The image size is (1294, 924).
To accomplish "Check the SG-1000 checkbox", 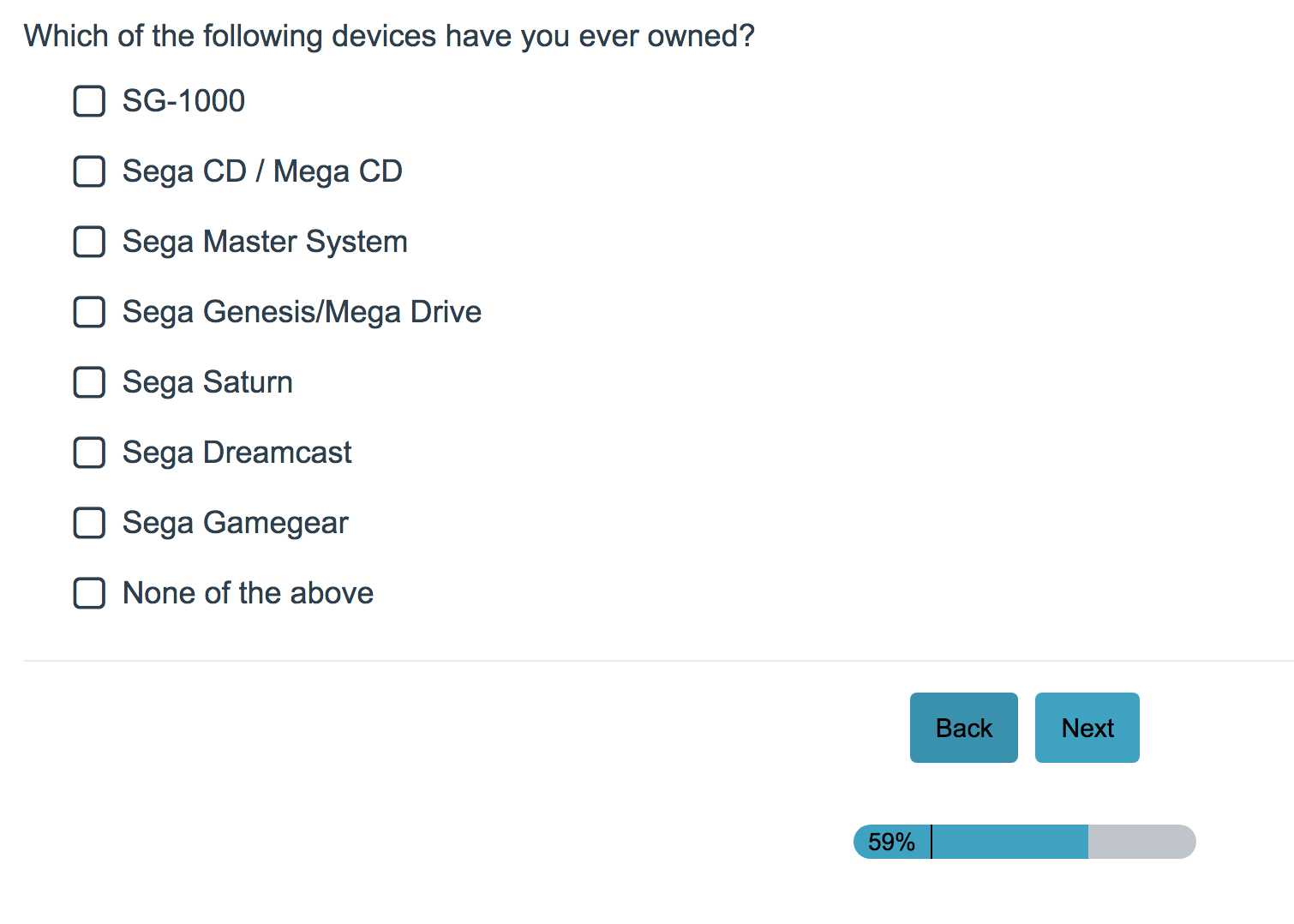I will [x=89, y=101].
